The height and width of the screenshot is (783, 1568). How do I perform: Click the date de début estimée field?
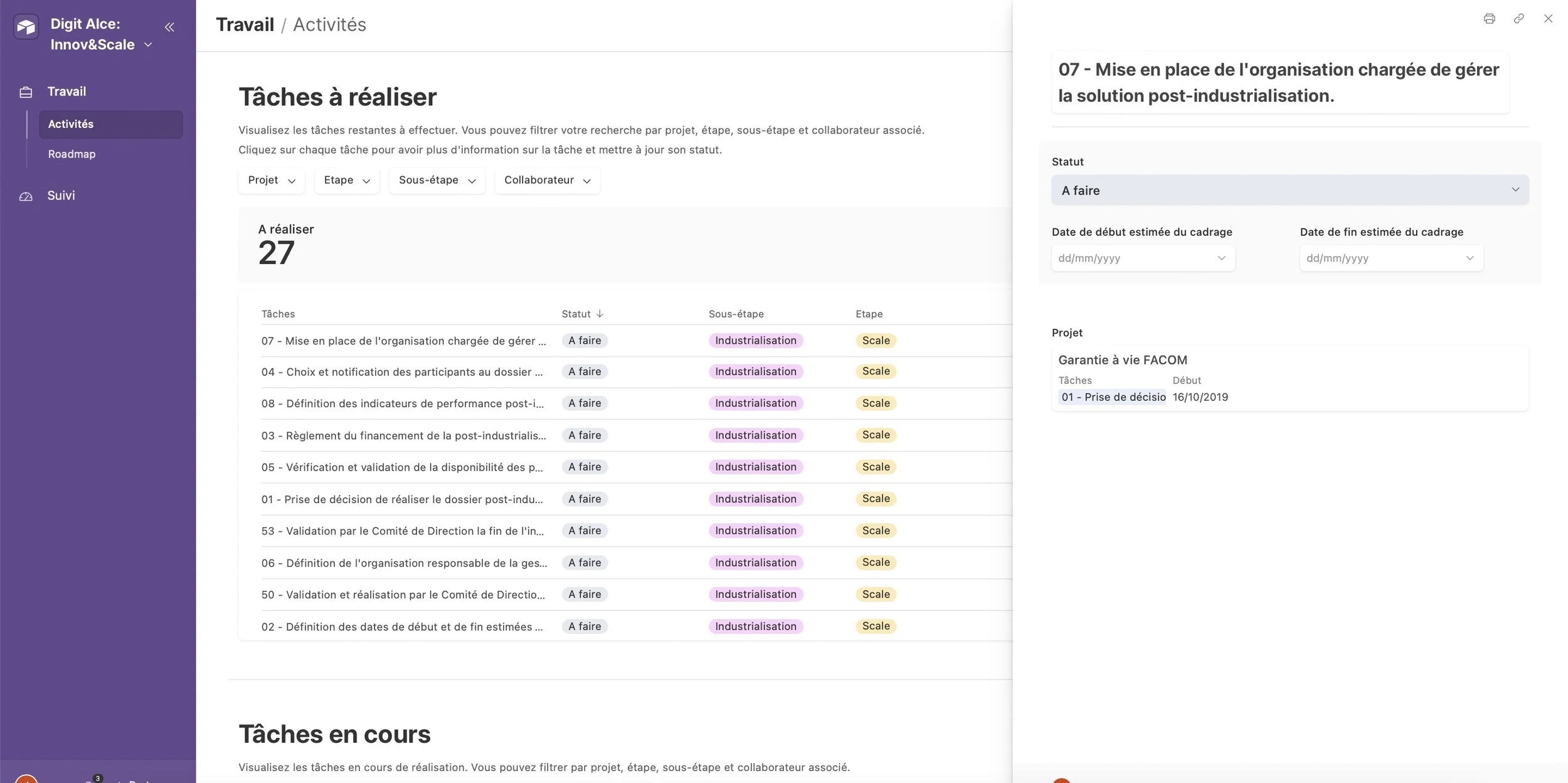click(1143, 258)
